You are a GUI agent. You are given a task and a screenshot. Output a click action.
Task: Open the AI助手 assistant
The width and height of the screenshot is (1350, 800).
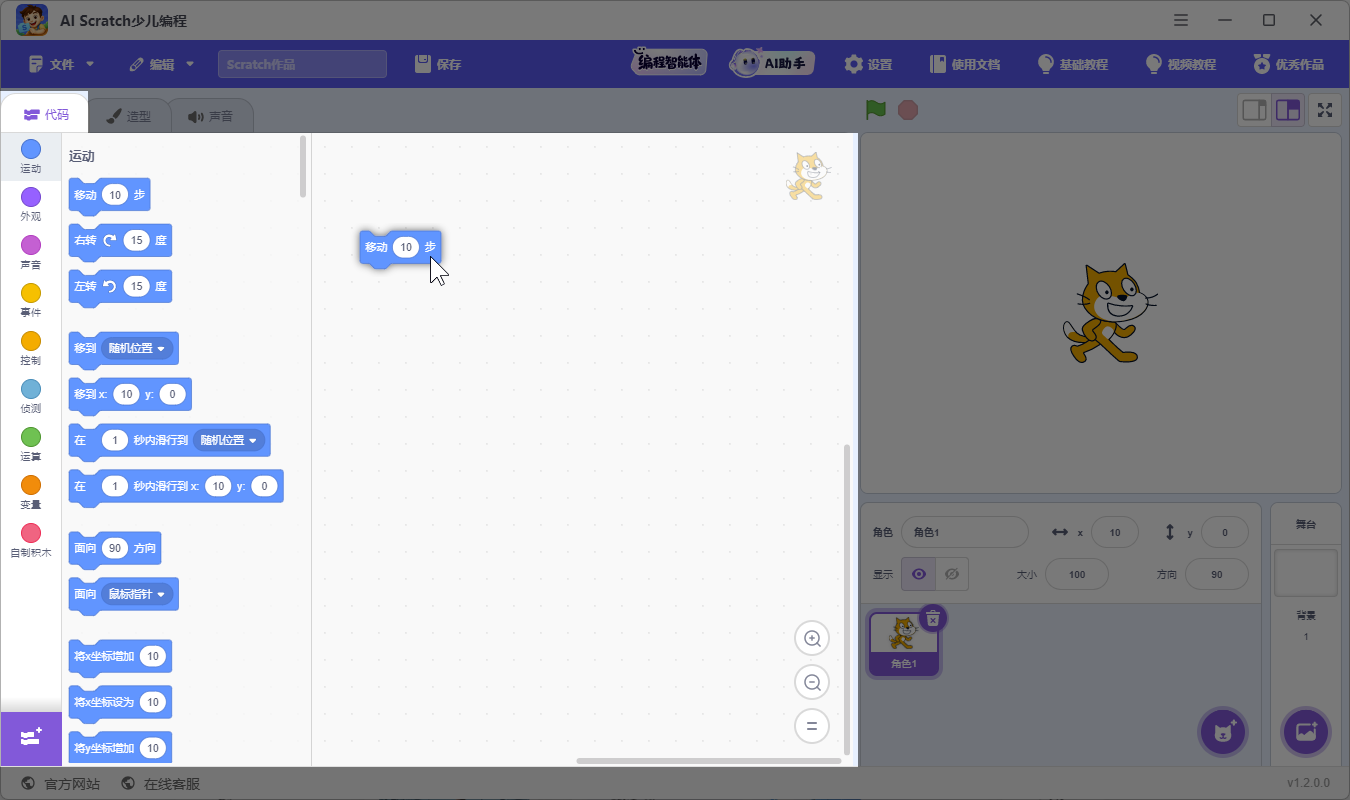[x=771, y=63]
